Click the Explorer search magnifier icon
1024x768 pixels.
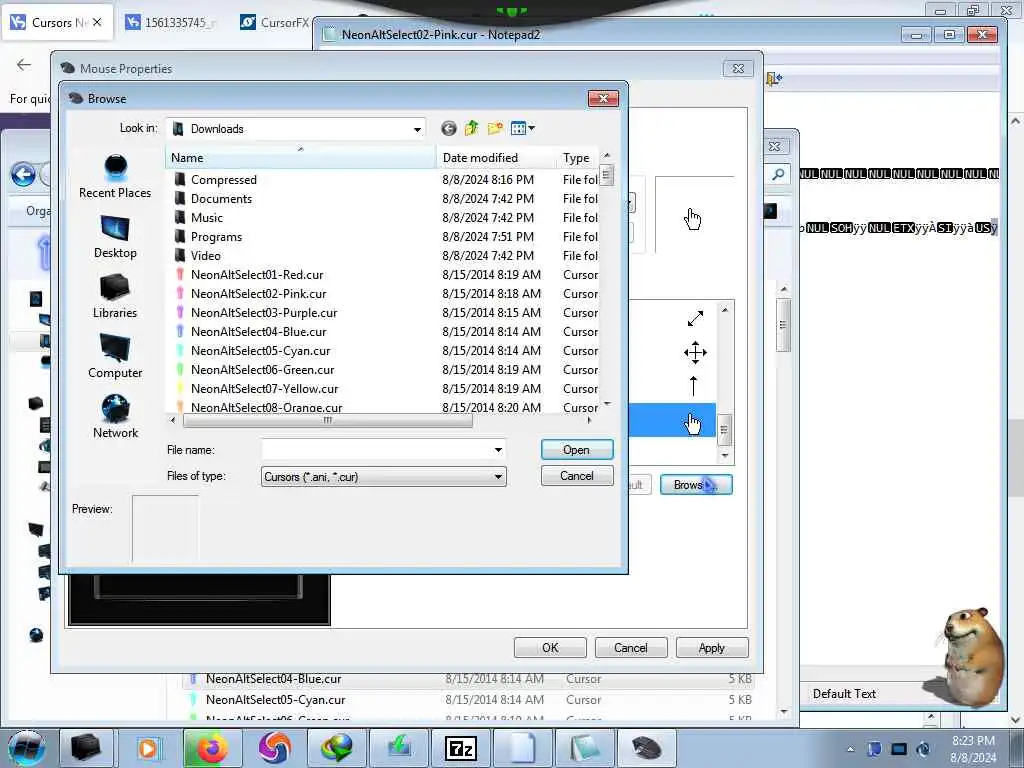click(778, 174)
